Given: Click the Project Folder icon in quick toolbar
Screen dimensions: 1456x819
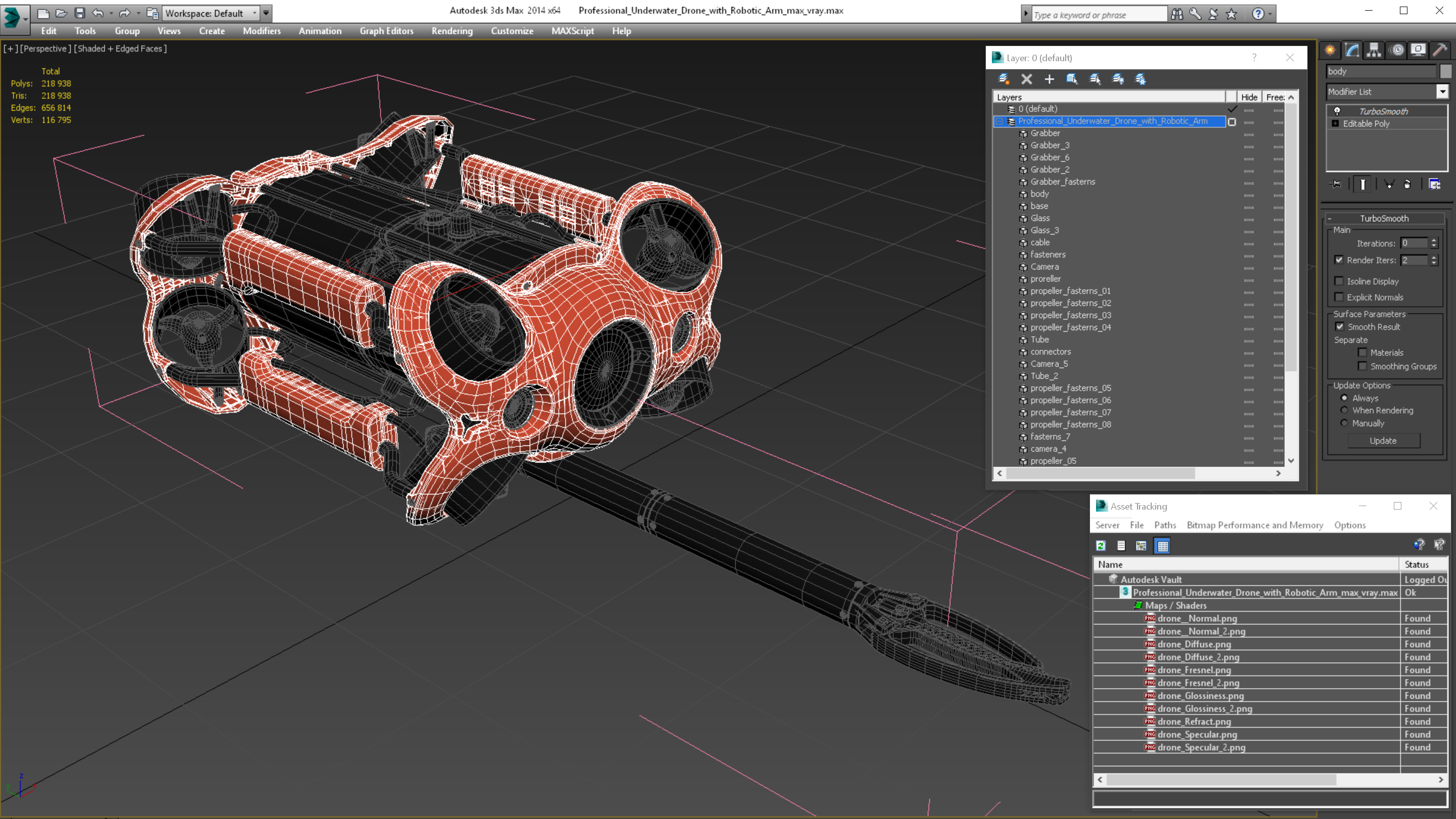Looking at the screenshot, I should click(152, 13).
